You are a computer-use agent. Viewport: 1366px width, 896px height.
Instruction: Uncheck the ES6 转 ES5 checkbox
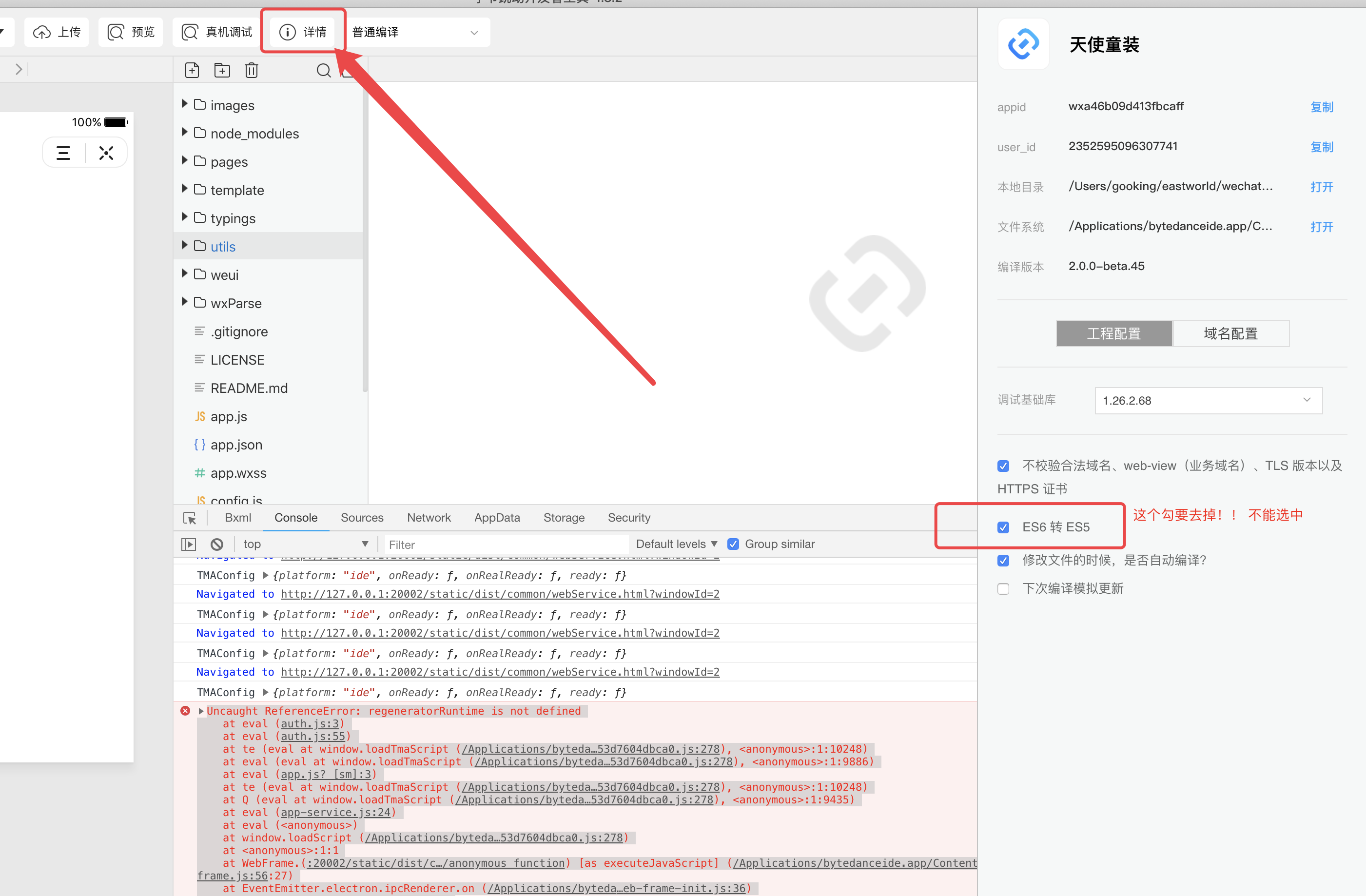[1003, 527]
